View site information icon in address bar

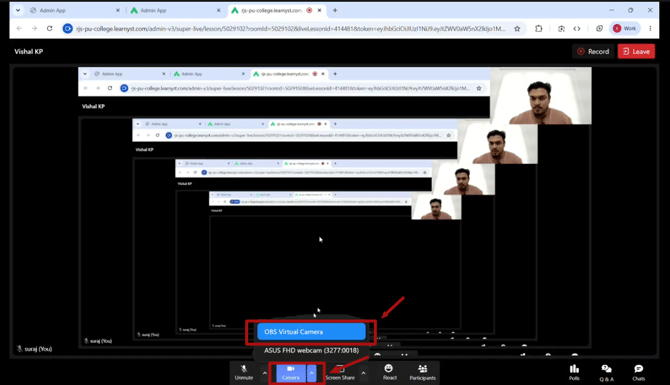(68, 29)
